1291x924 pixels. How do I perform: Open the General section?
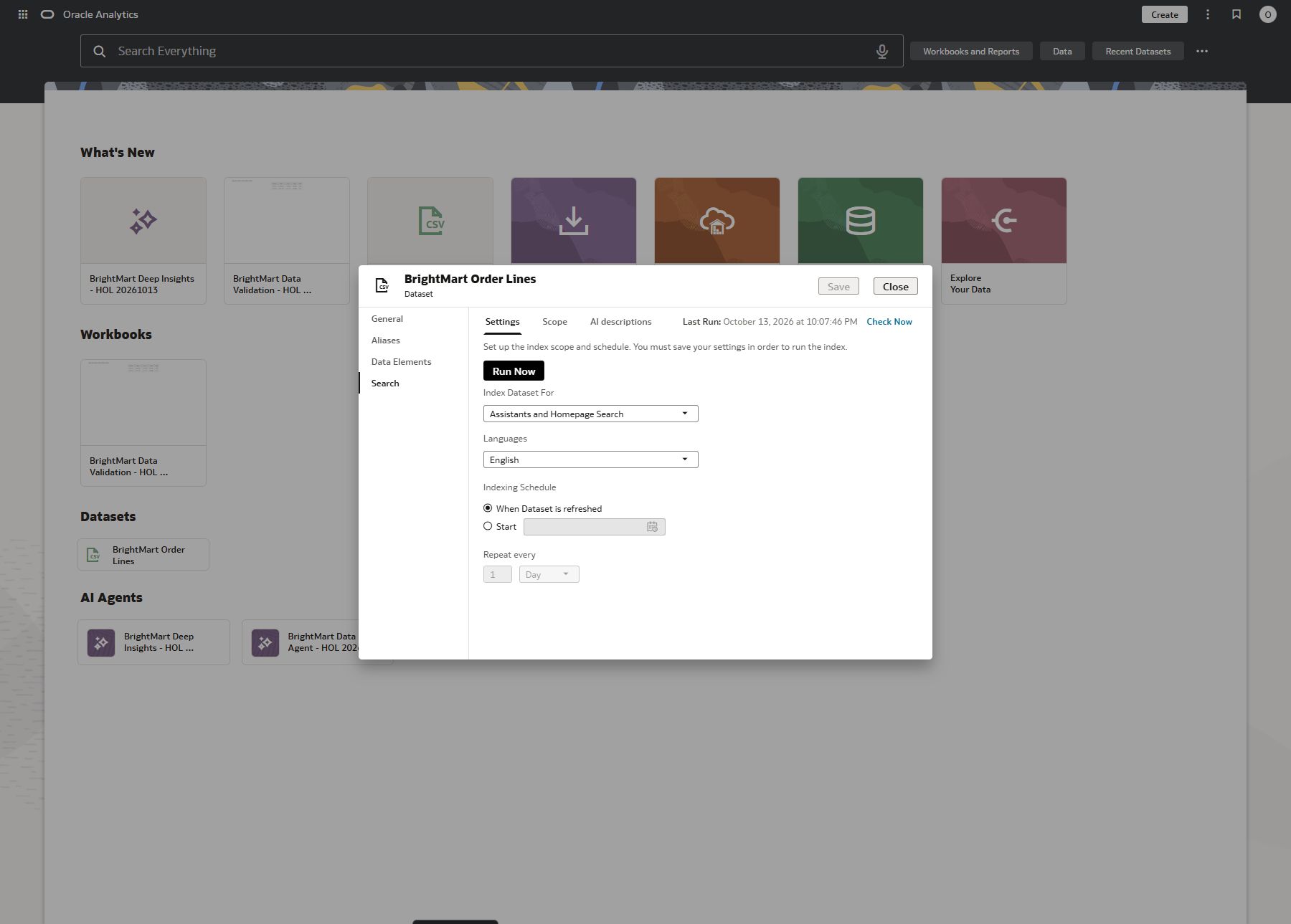387,319
